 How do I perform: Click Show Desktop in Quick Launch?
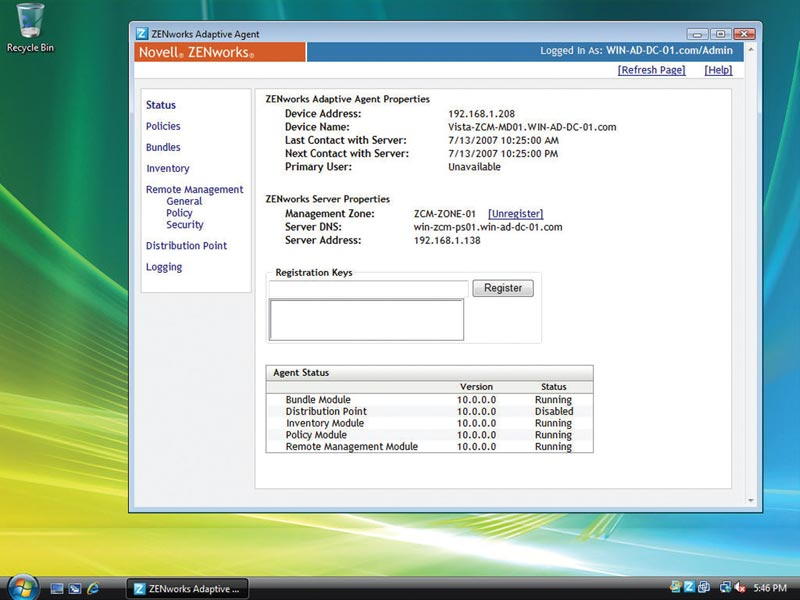click(57, 589)
